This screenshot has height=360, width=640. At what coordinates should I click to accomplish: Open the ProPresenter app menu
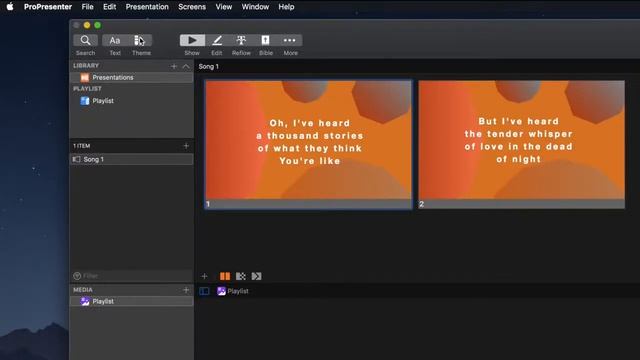click(48, 7)
